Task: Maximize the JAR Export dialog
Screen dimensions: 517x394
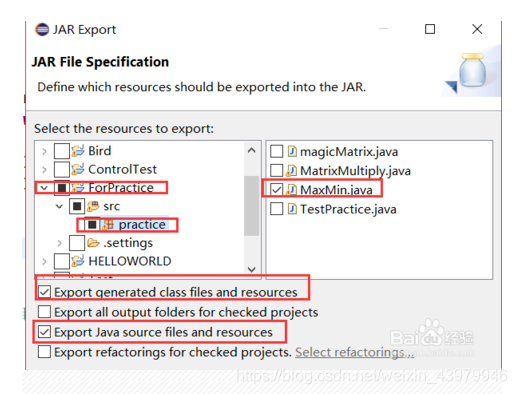Action: tap(430, 29)
